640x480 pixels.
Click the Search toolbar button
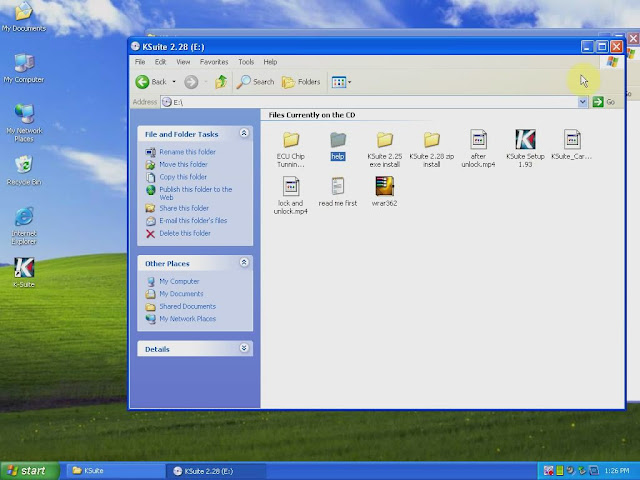(256, 82)
